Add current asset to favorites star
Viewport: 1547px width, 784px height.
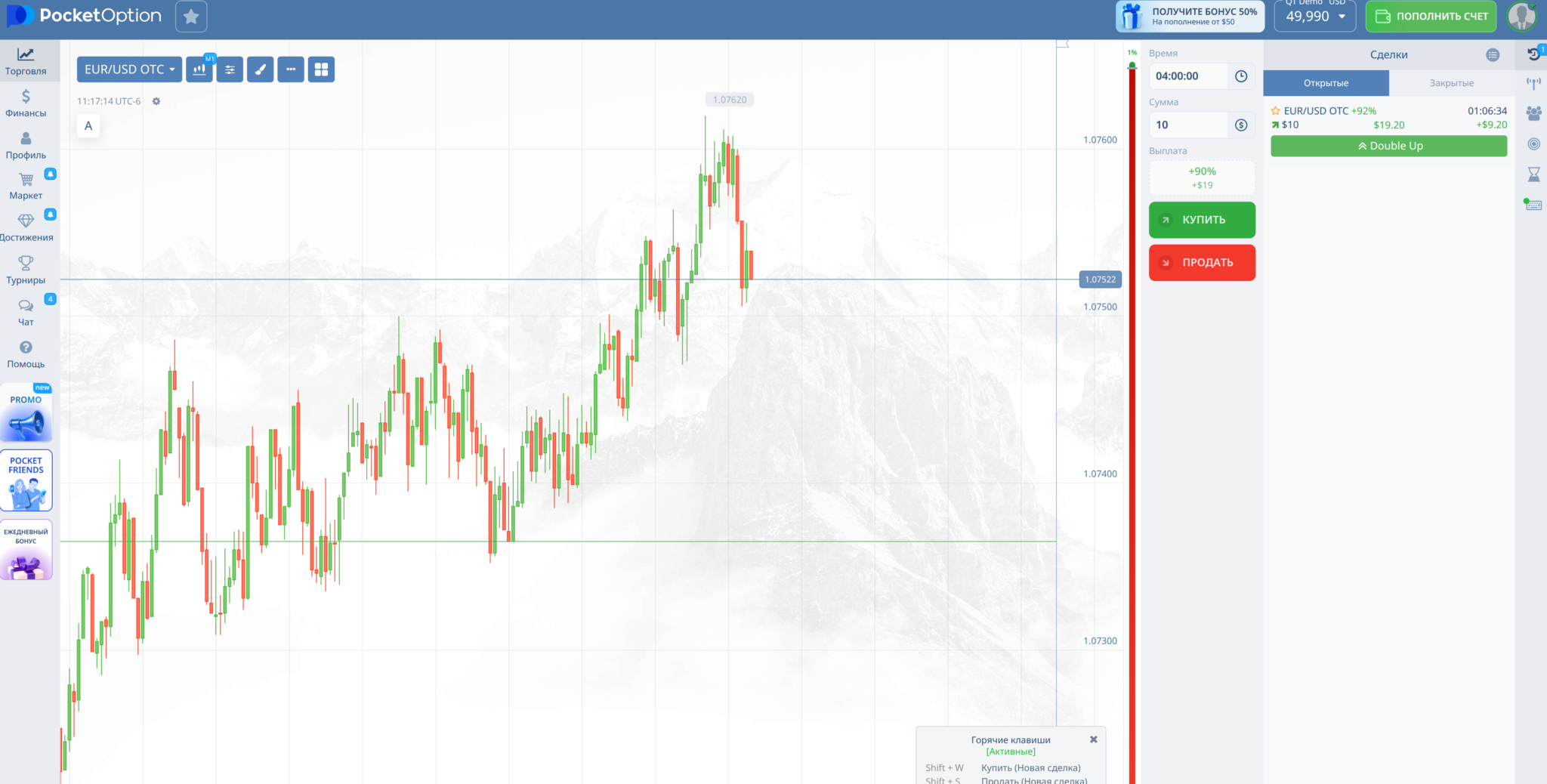191,17
